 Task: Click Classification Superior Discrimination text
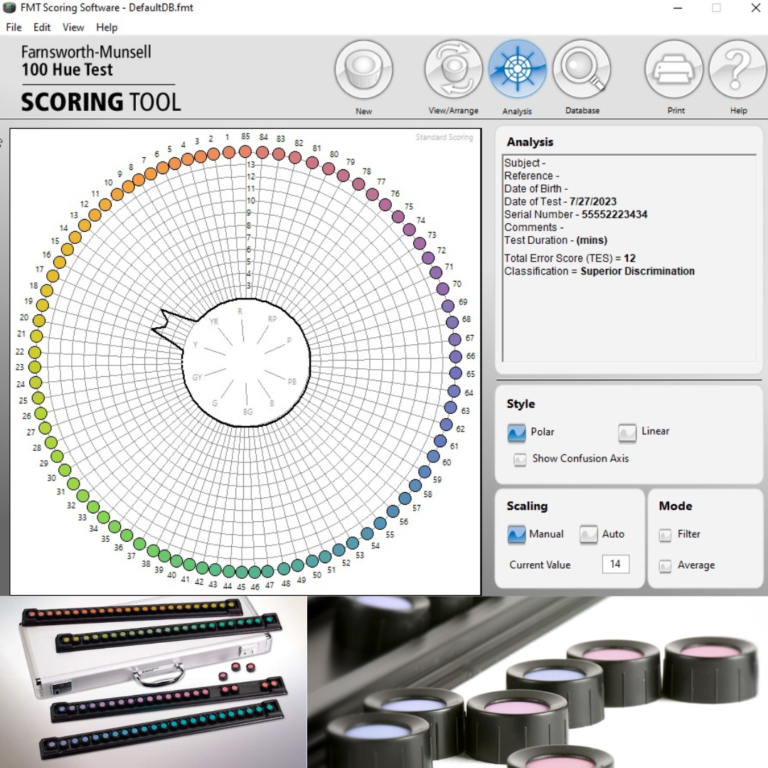click(599, 271)
